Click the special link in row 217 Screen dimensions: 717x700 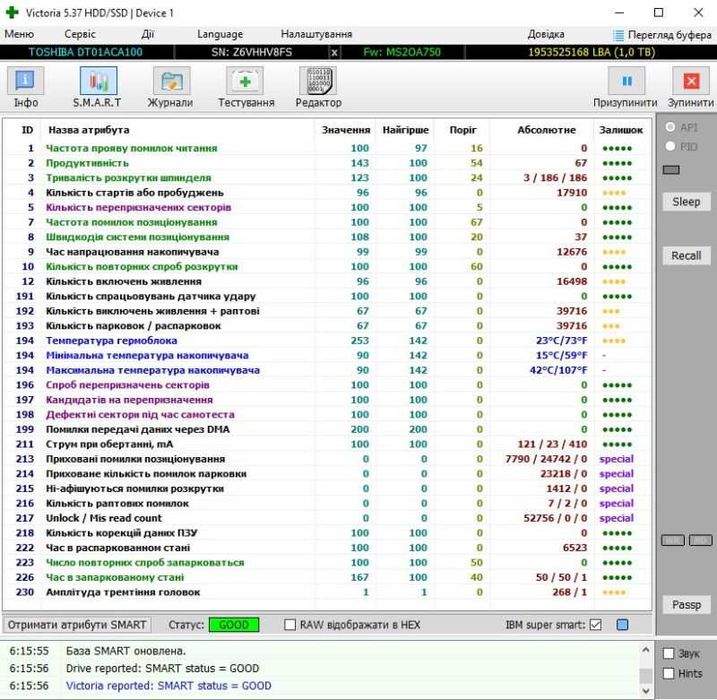click(x=616, y=518)
